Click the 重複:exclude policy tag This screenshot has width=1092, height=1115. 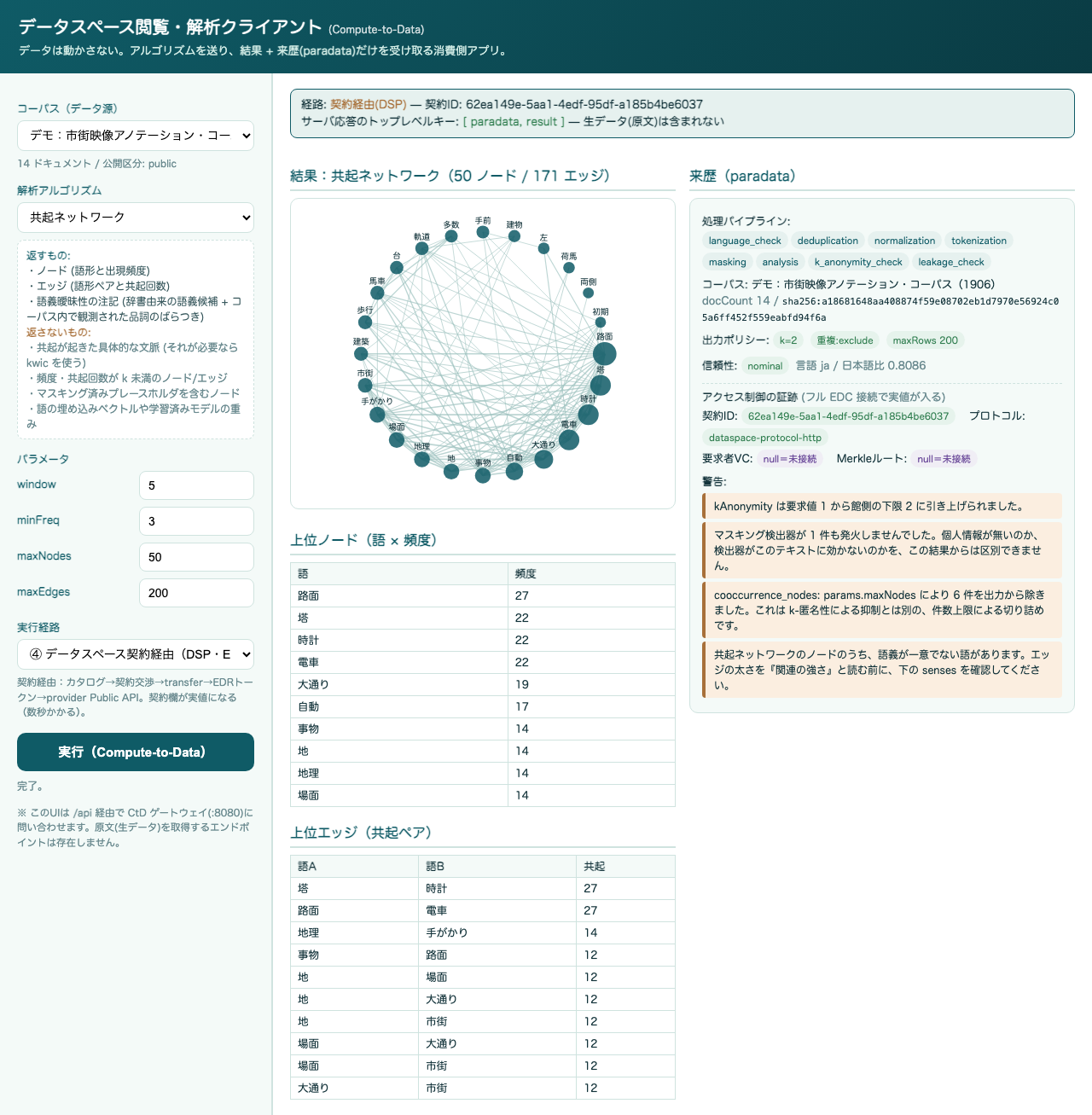pos(845,340)
